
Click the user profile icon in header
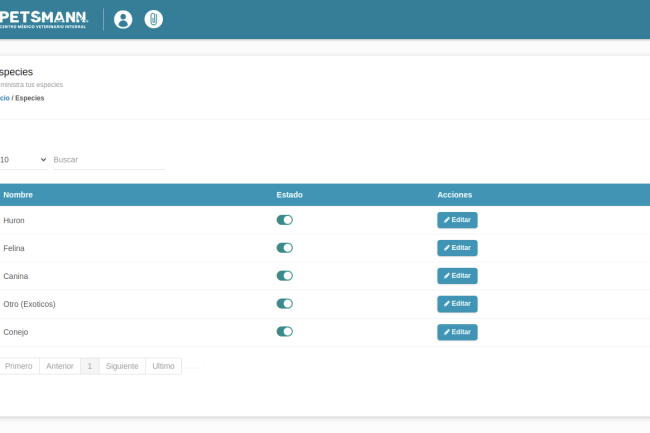click(123, 19)
